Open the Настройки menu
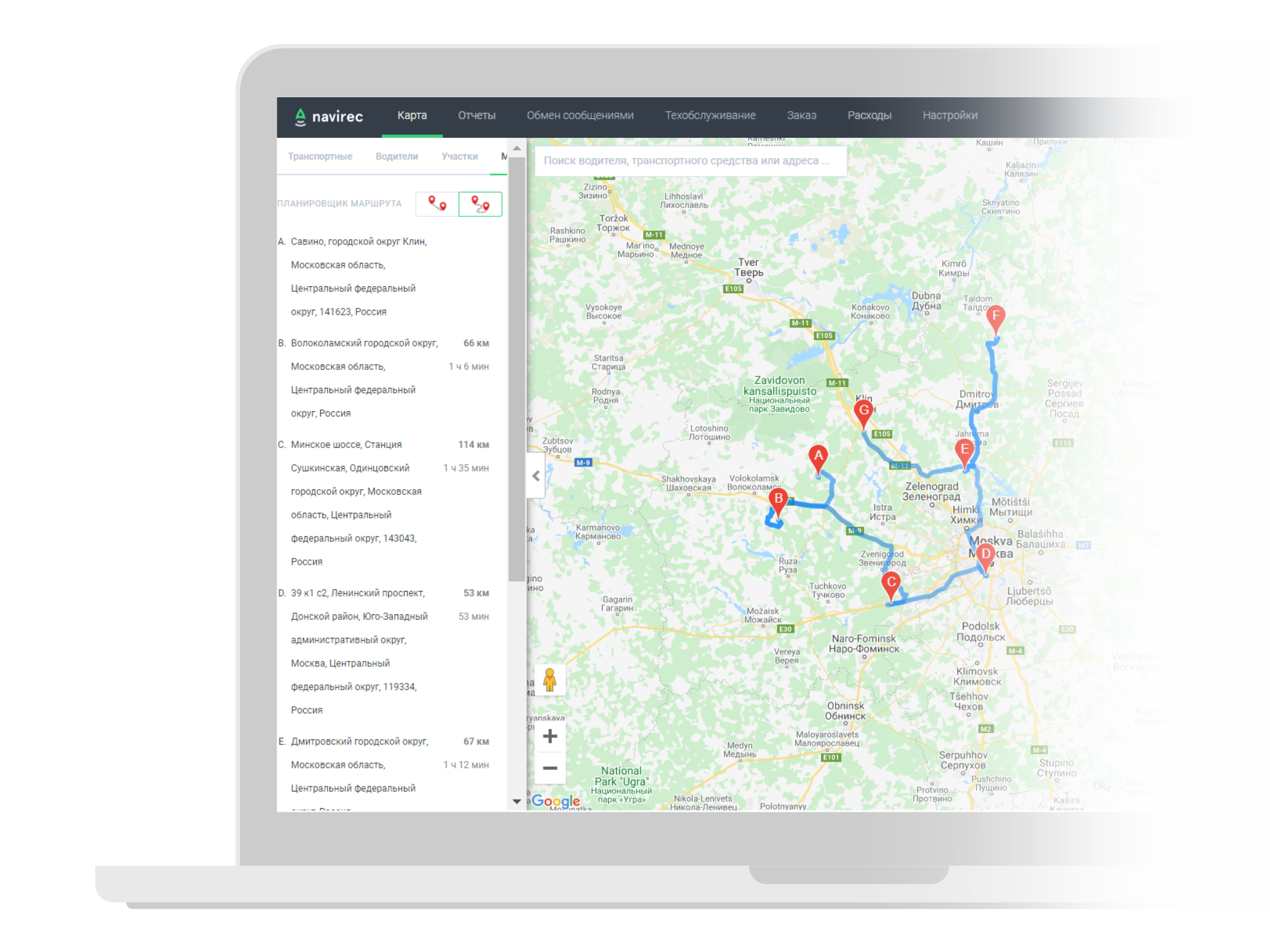 [950, 116]
